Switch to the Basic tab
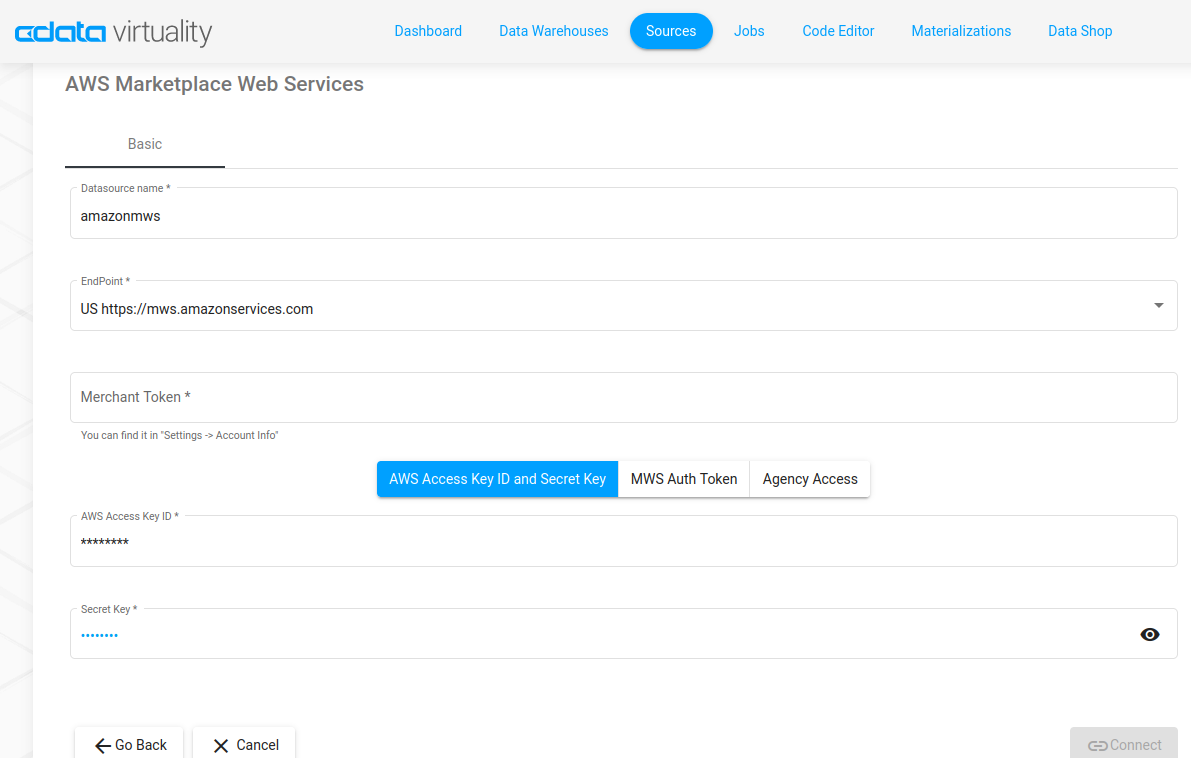Viewport: 1191px width, 758px height. (144, 144)
